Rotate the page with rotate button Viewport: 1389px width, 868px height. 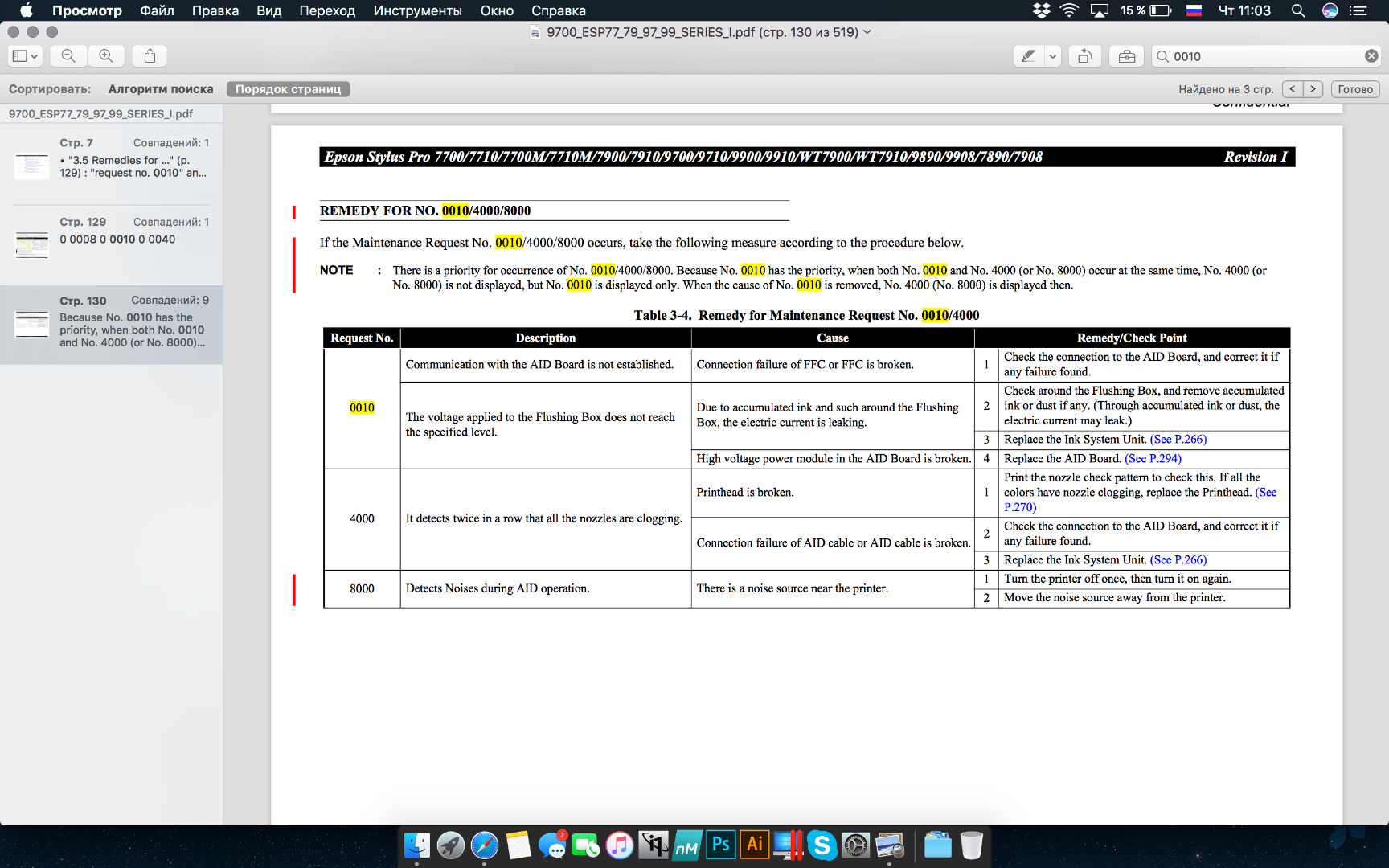click(1084, 56)
